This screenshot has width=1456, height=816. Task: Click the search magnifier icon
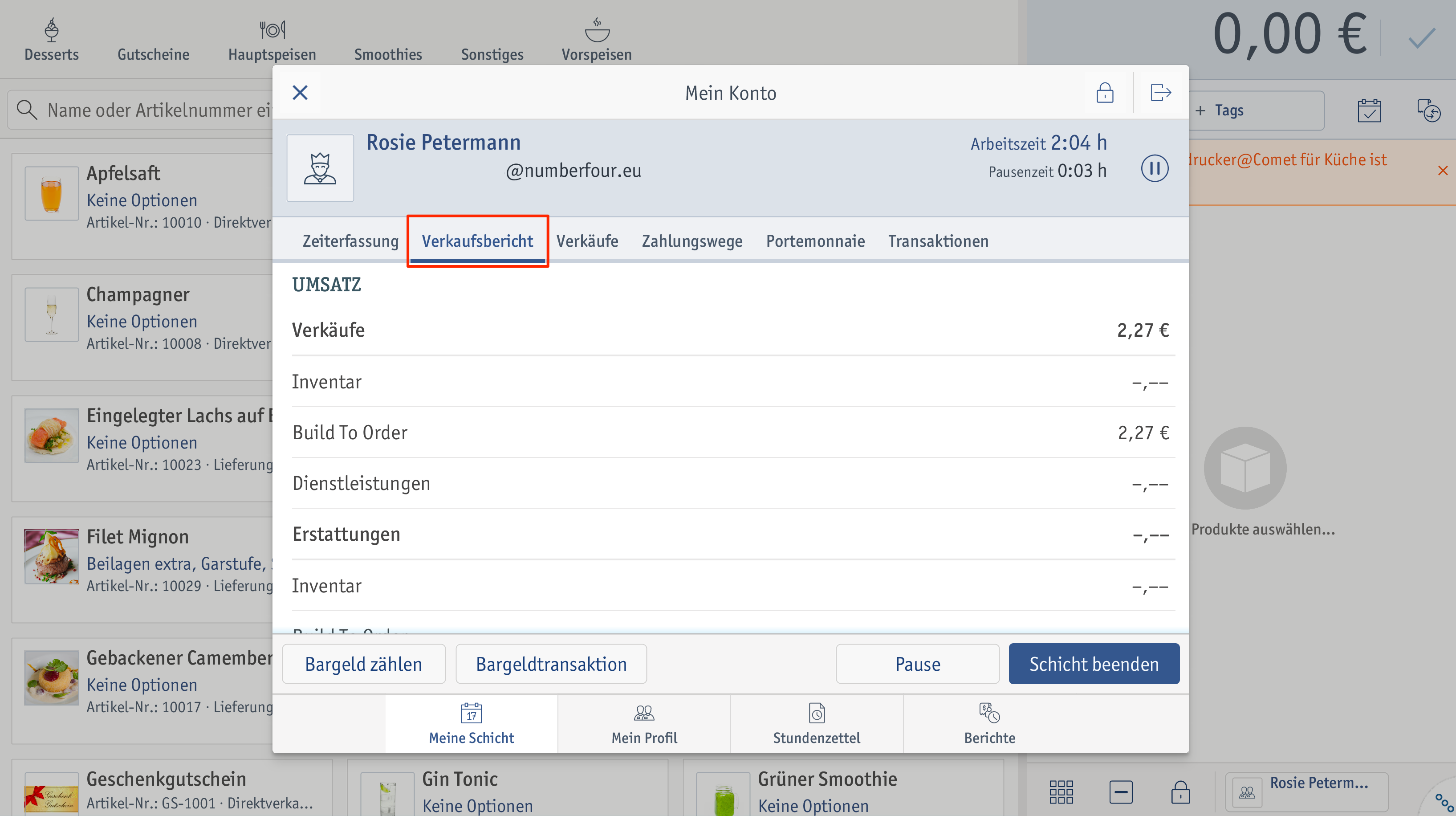pos(27,110)
